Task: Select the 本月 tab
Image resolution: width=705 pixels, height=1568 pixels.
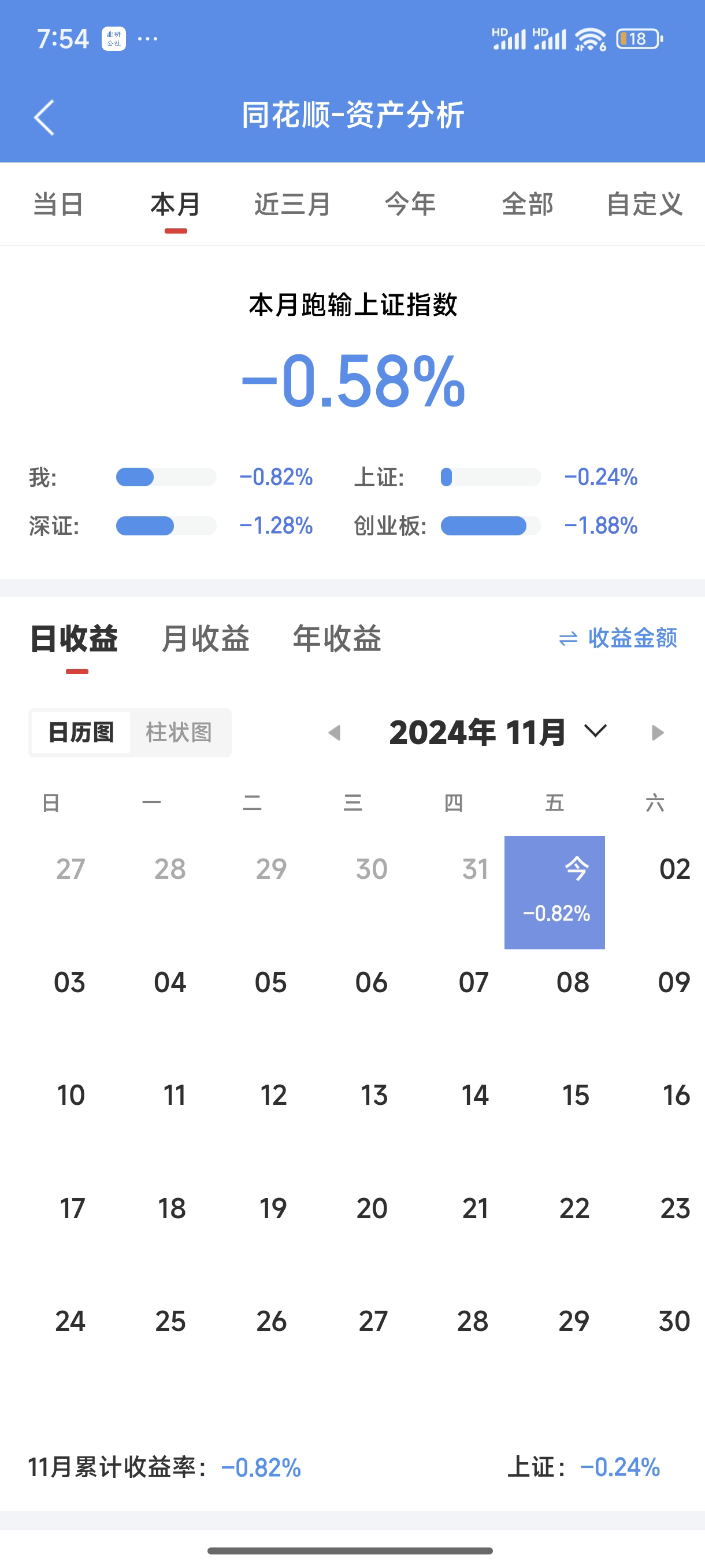Action: click(176, 204)
